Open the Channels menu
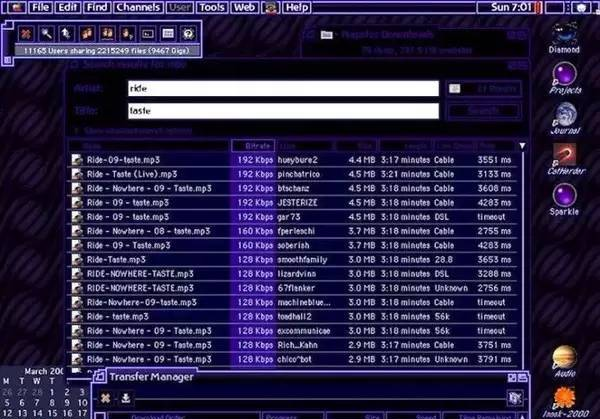Screen dimensions: 600x419 (x=137, y=7)
